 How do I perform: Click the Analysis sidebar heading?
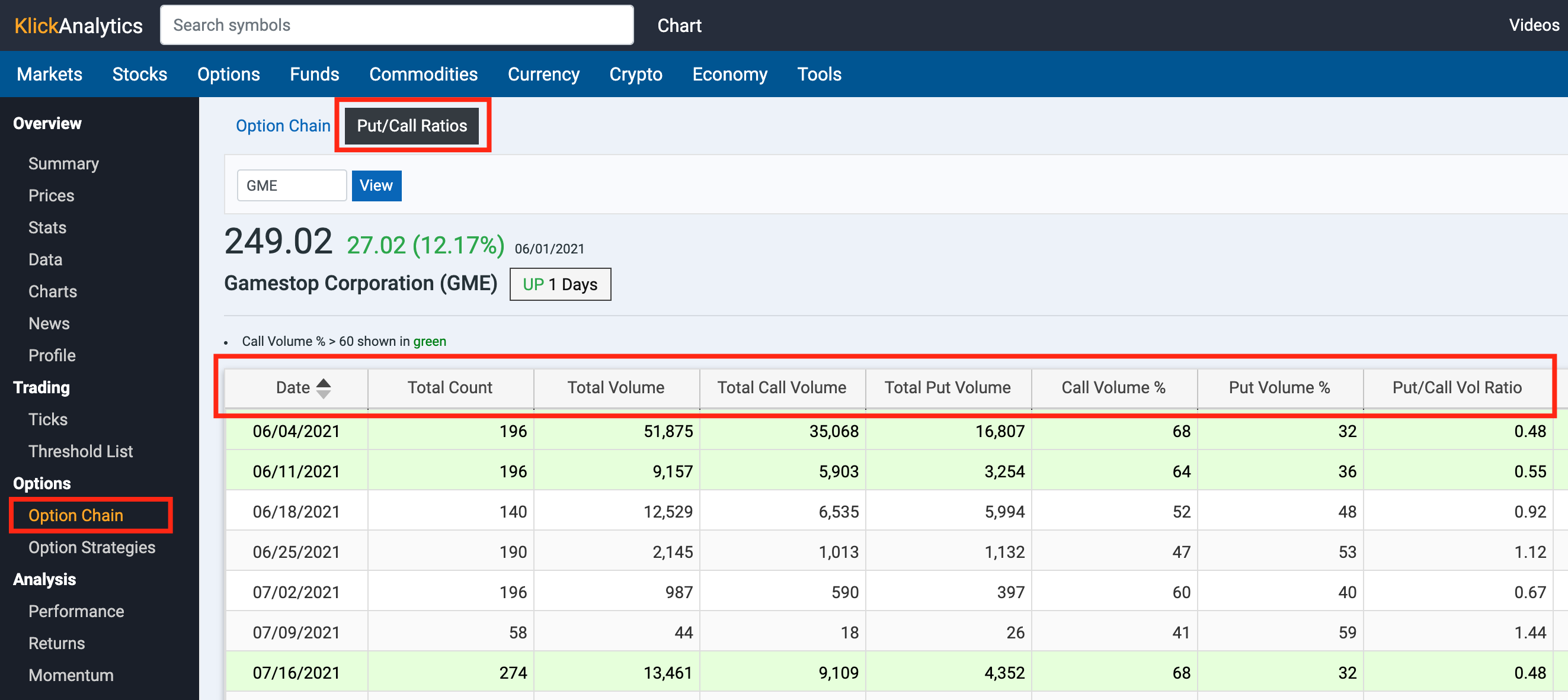click(x=44, y=579)
